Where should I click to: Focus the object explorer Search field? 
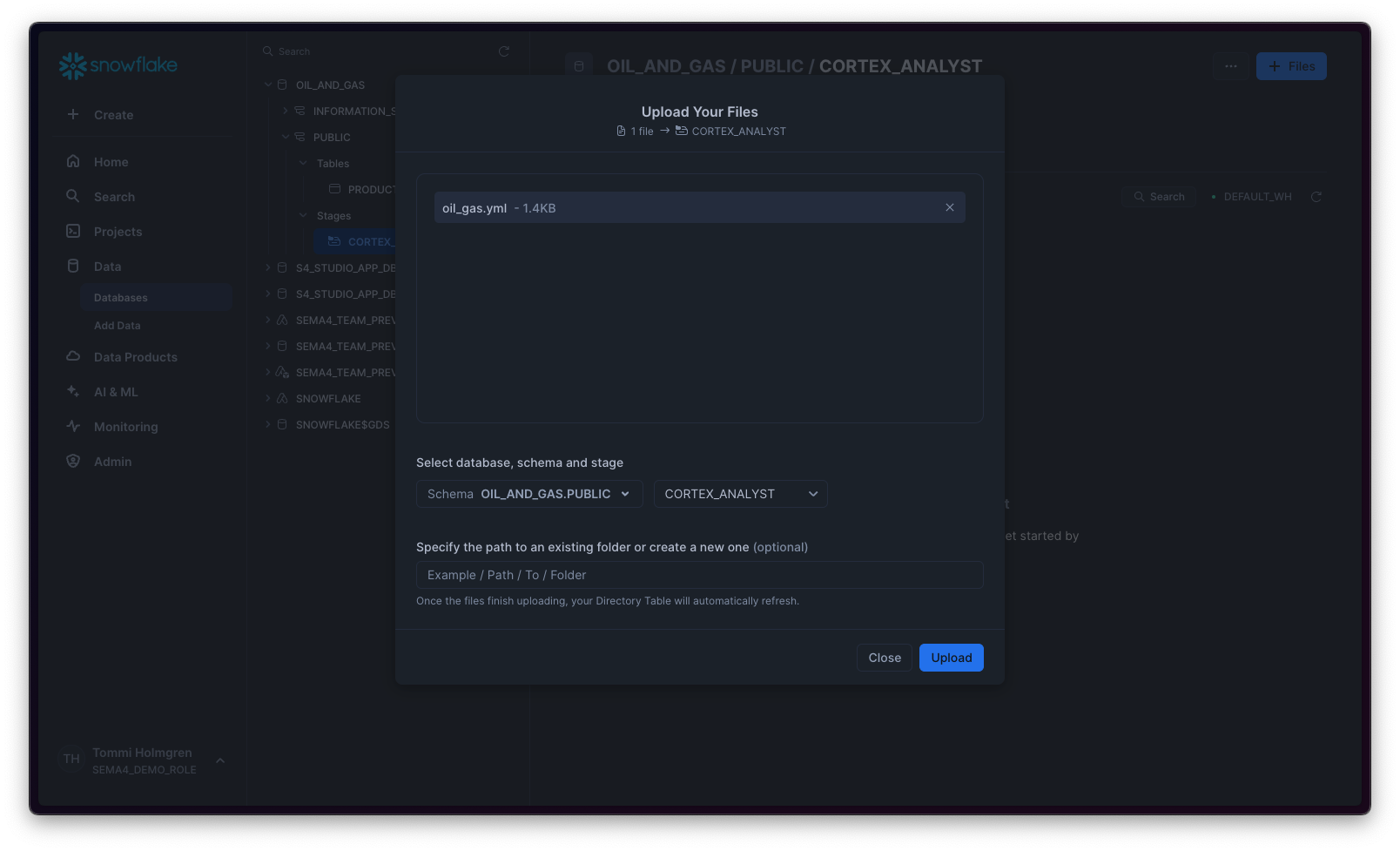(374, 51)
